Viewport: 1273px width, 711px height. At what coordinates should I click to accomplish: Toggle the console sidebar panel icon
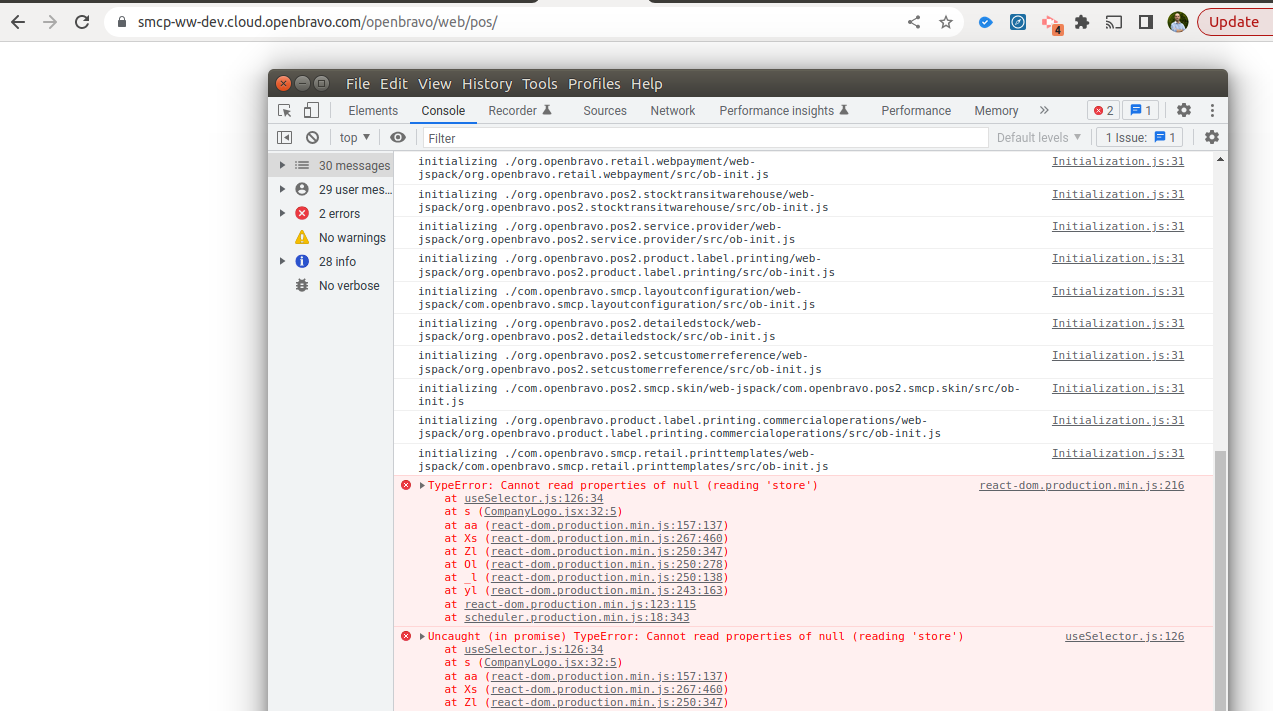click(x=285, y=138)
